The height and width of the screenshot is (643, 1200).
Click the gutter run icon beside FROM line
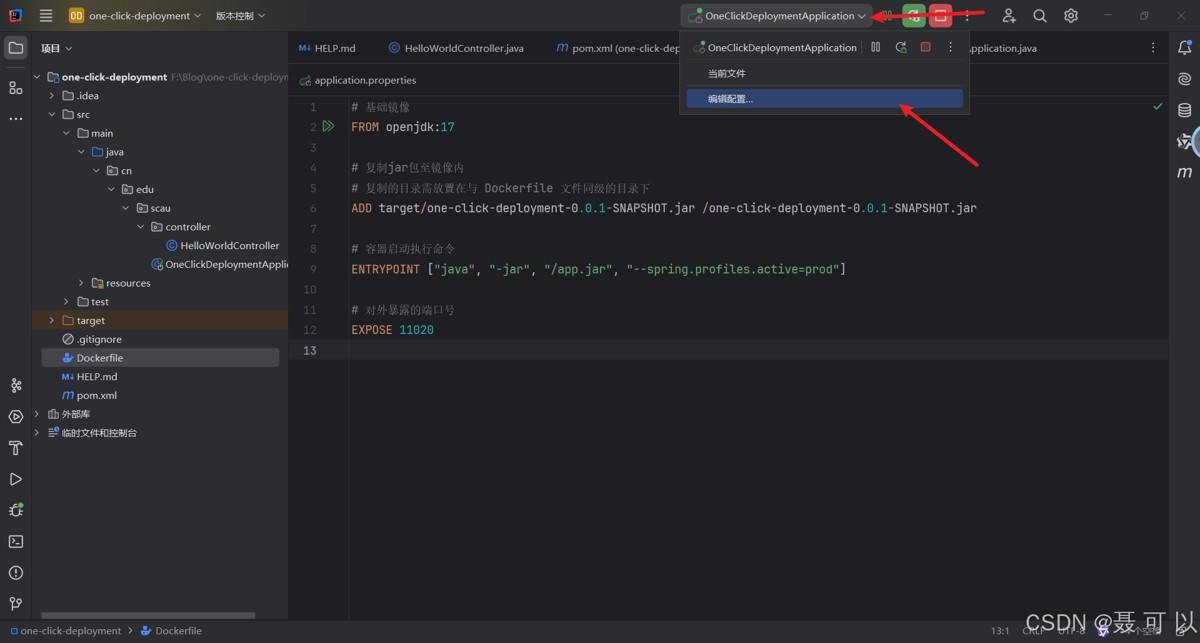tap(328, 127)
